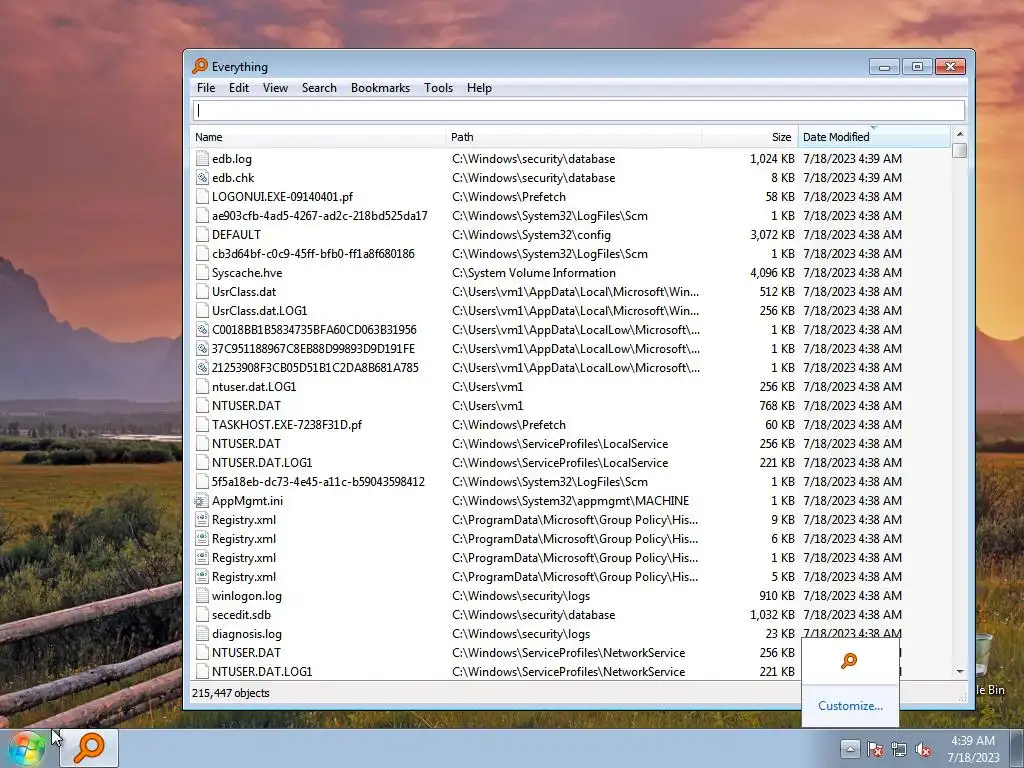The height and width of the screenshot is (768, 1024).
Task: Click the 215,447 objects status bar text
Action: click(231, 693)
